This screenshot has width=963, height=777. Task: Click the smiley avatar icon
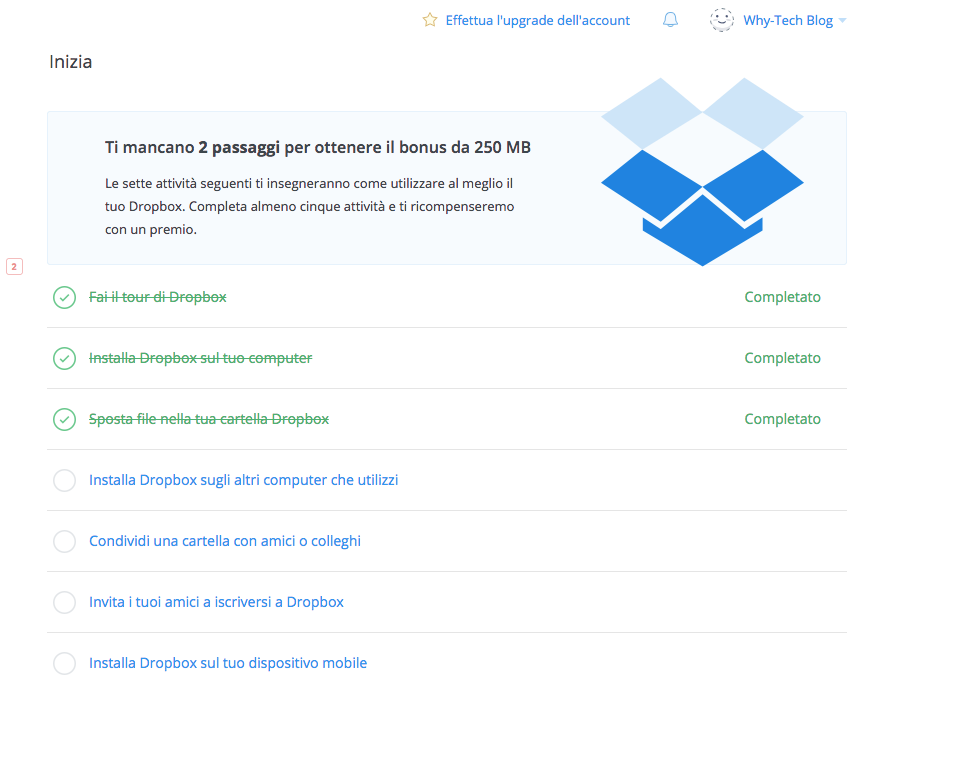(x=722, y=20)
